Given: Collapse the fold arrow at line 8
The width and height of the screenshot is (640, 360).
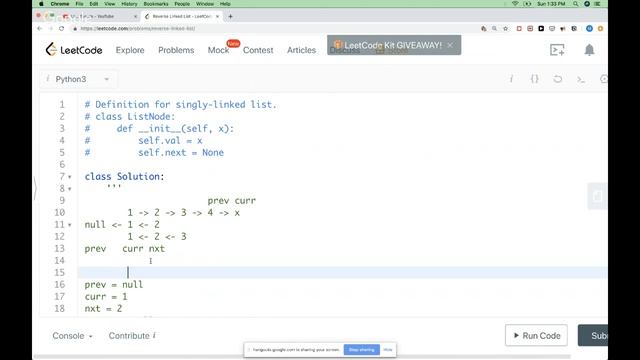Looking at the screenshot, I should coord(70,189).
